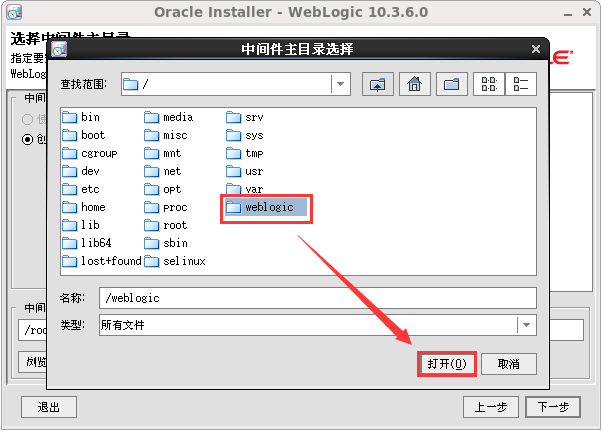Viewport: 604px width, 431px height.
Task: Select the etc folder
Action: 81,189
